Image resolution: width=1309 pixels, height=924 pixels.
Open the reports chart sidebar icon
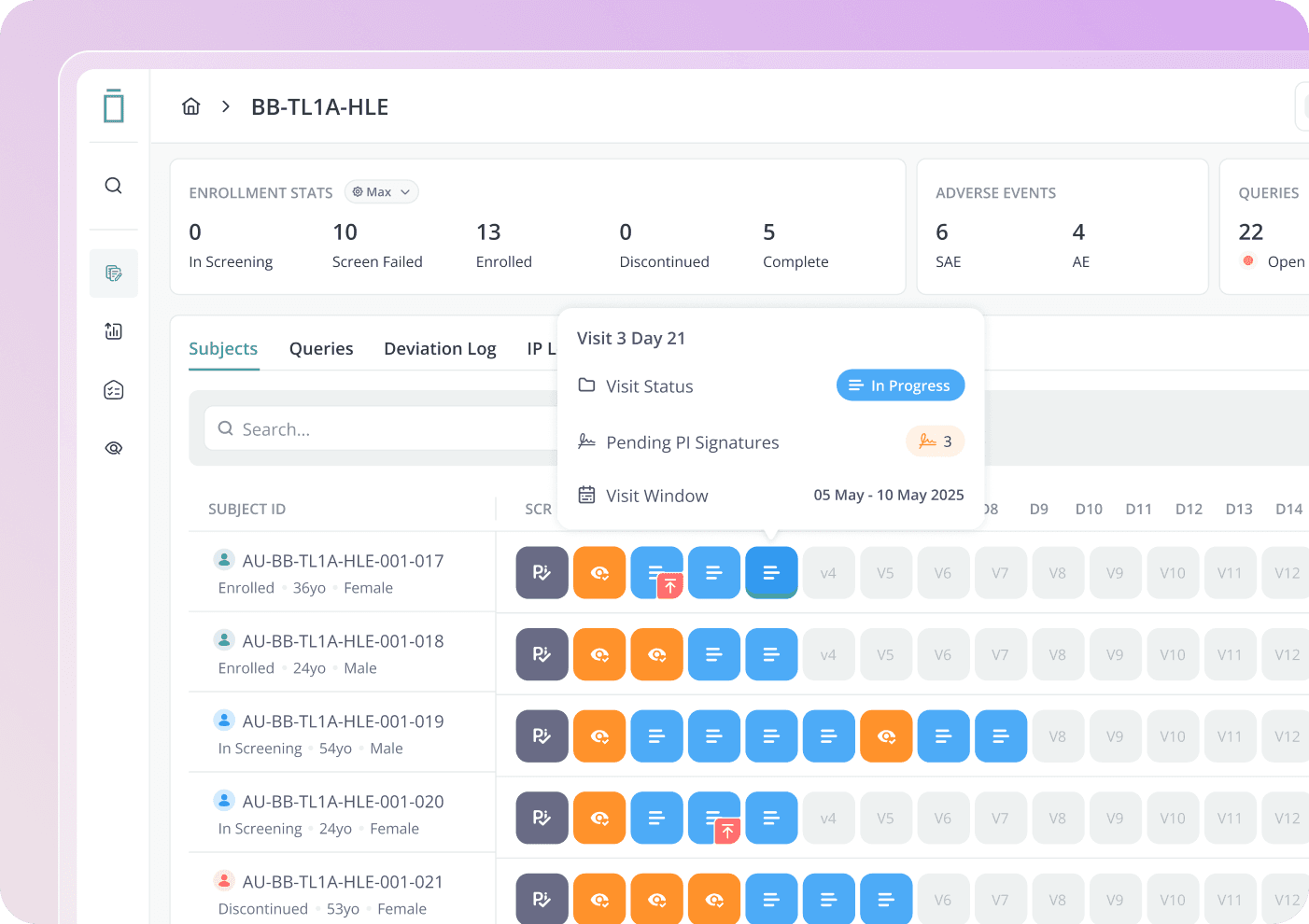(114, 331)
